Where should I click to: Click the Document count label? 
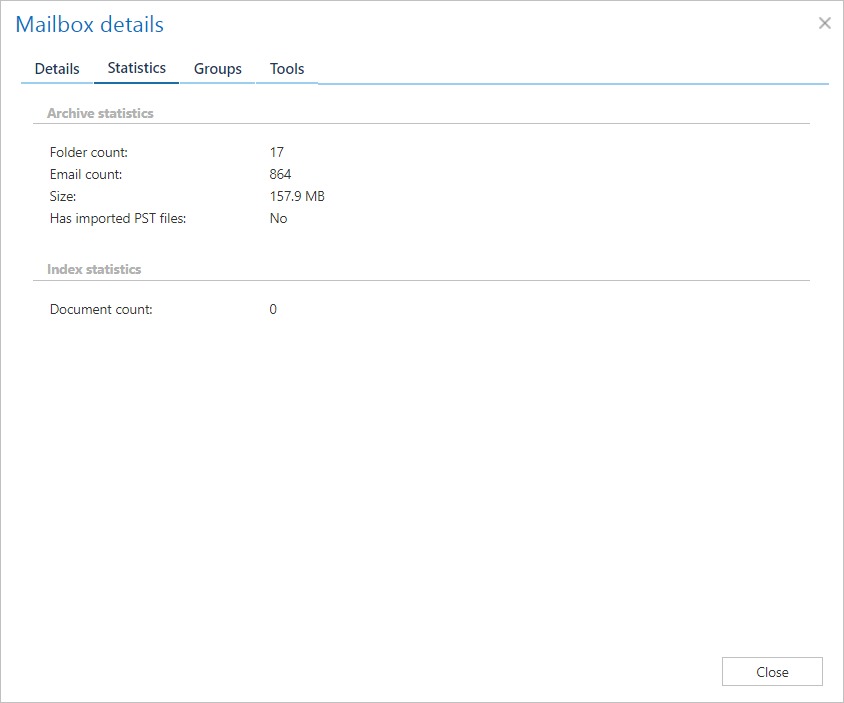pos(101,309)
